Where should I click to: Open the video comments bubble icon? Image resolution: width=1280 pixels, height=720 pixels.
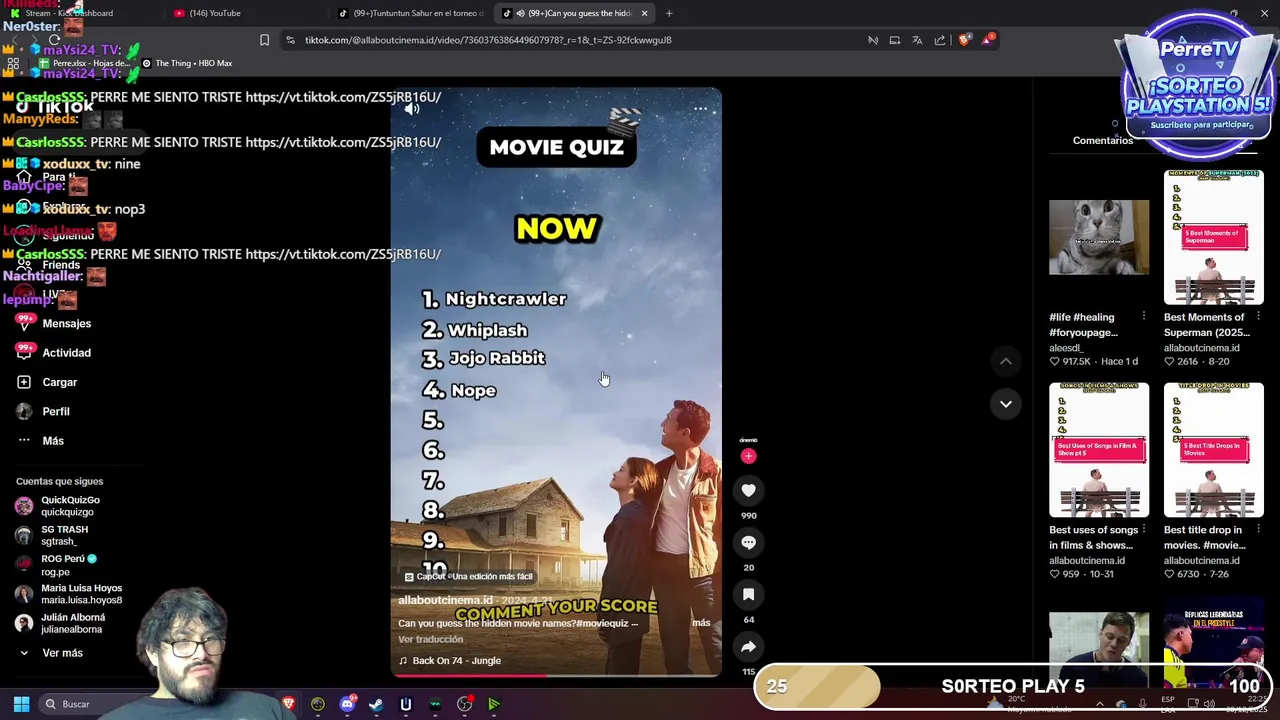748,542
